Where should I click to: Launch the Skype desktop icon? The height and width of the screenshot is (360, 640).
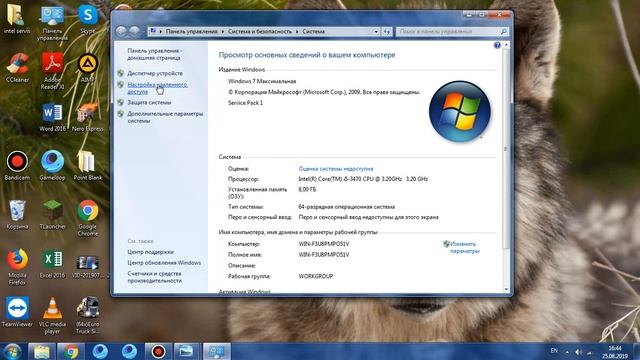point(87,19)
